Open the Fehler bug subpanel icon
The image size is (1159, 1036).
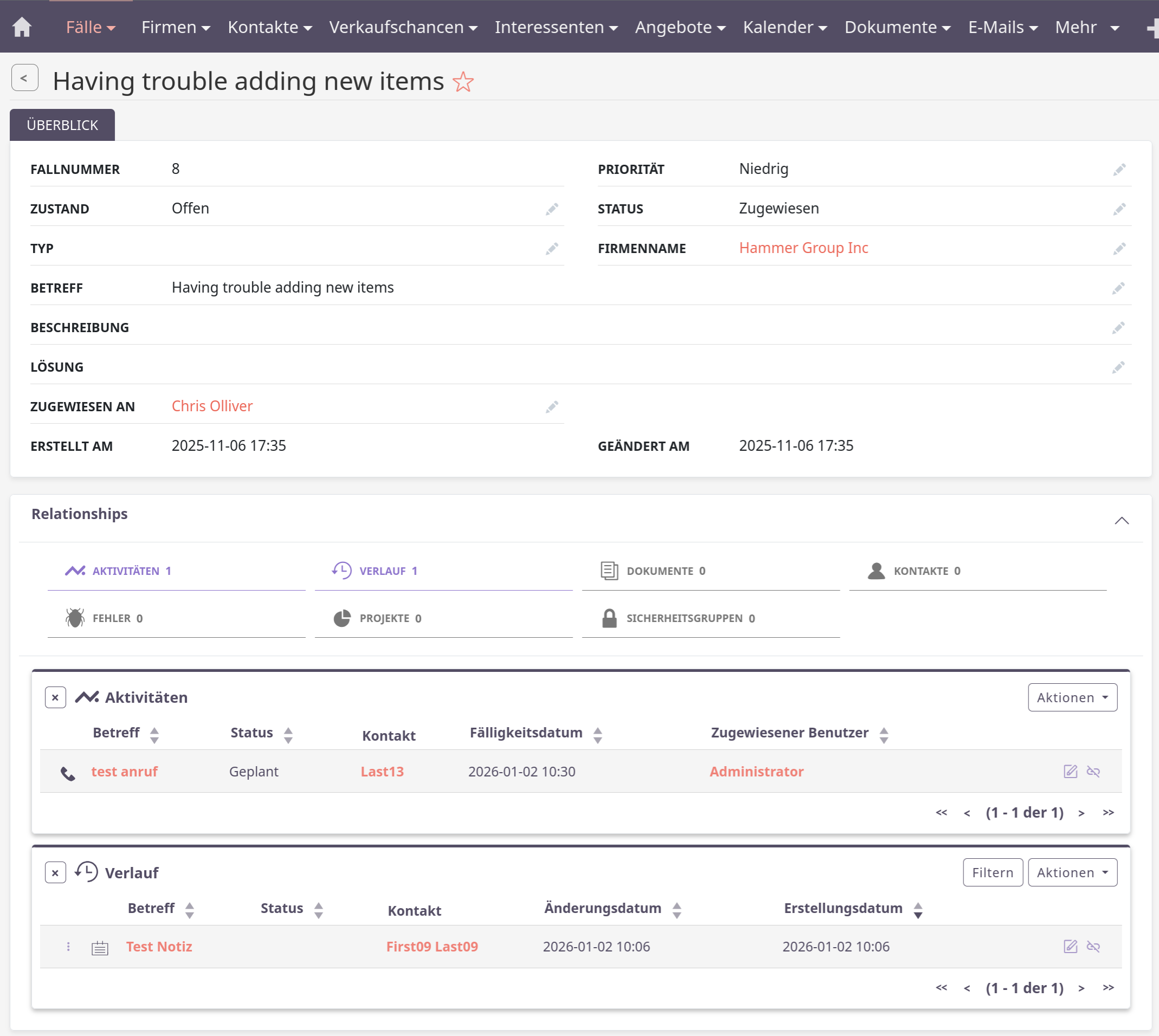pyautogui.click(x=75, y=618)
